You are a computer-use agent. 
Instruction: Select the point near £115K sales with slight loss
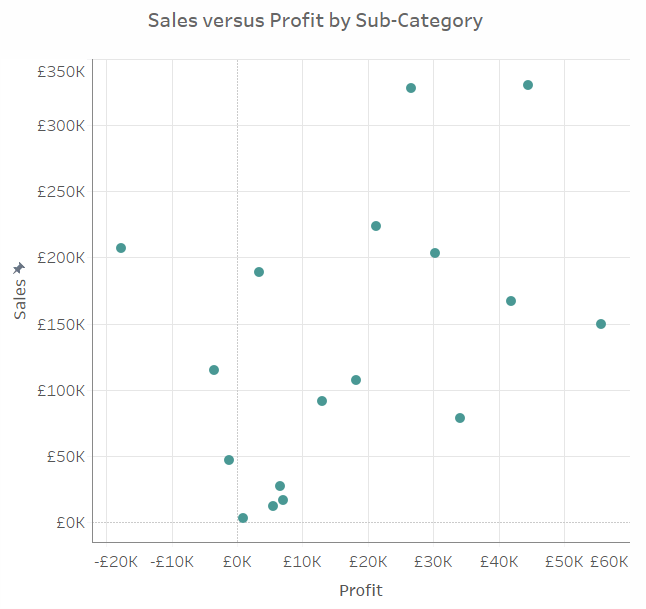214,370
